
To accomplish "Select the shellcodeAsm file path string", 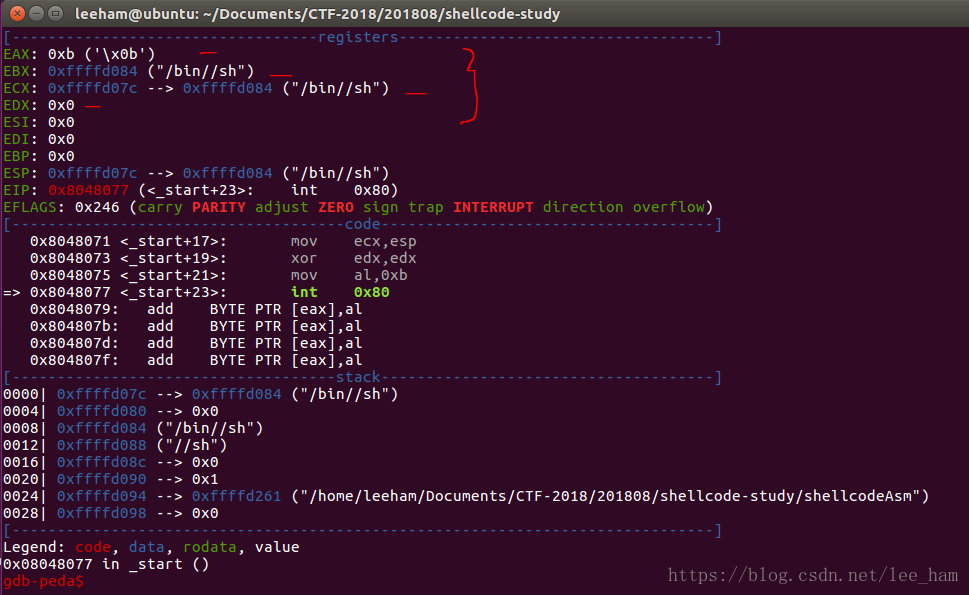I will 611,496.
